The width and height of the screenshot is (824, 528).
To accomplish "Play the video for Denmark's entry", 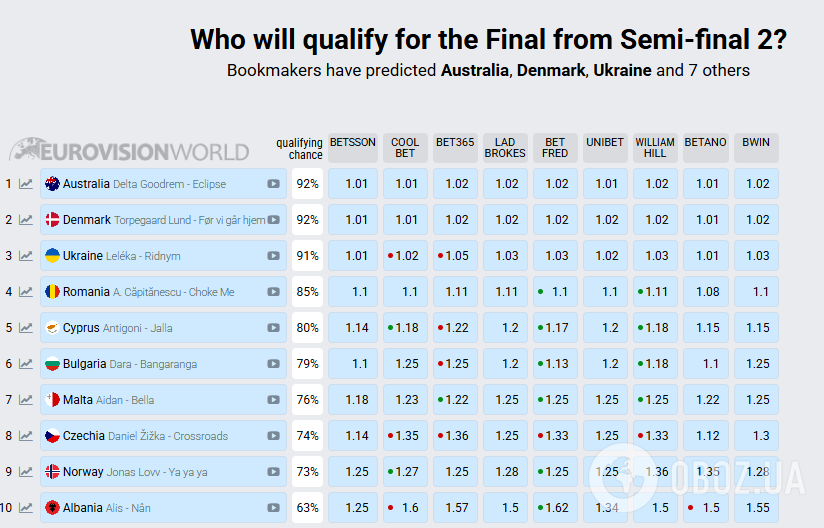I will [x=273, y=220].
